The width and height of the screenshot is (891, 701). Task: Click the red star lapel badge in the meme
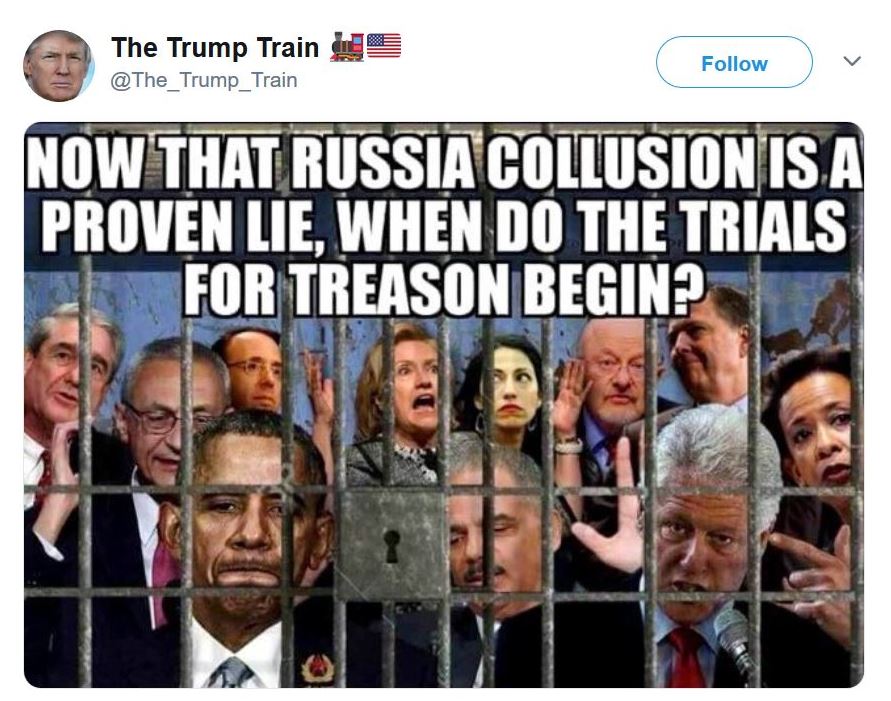pyautogui.click(x=318, y=668)
